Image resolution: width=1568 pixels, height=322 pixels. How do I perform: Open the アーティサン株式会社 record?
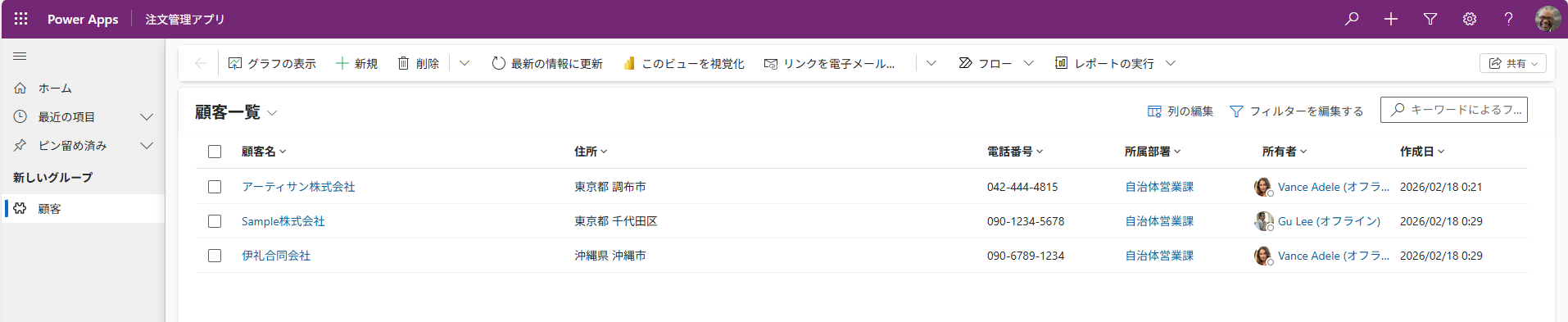298,187
